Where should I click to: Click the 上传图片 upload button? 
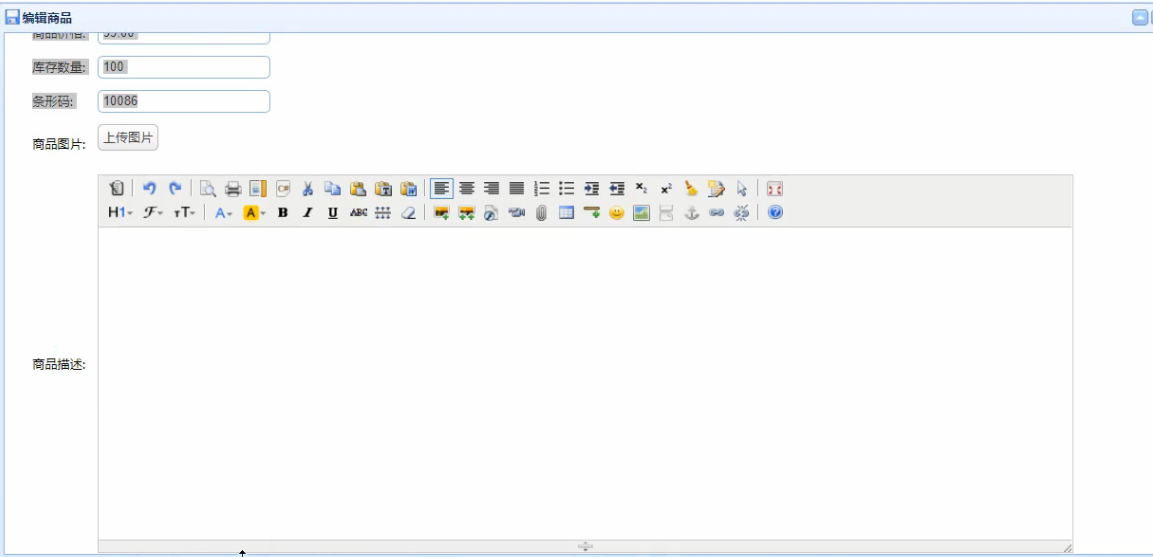tap(128, 138)
